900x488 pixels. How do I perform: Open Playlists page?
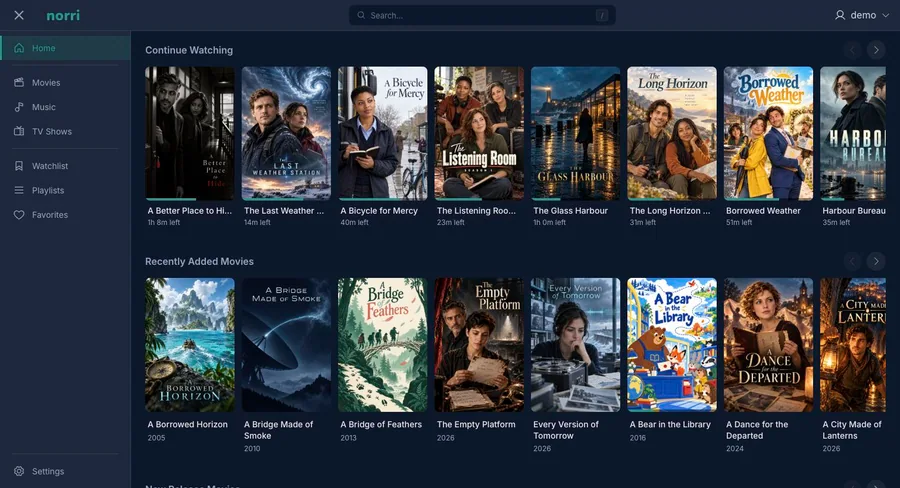65,191
